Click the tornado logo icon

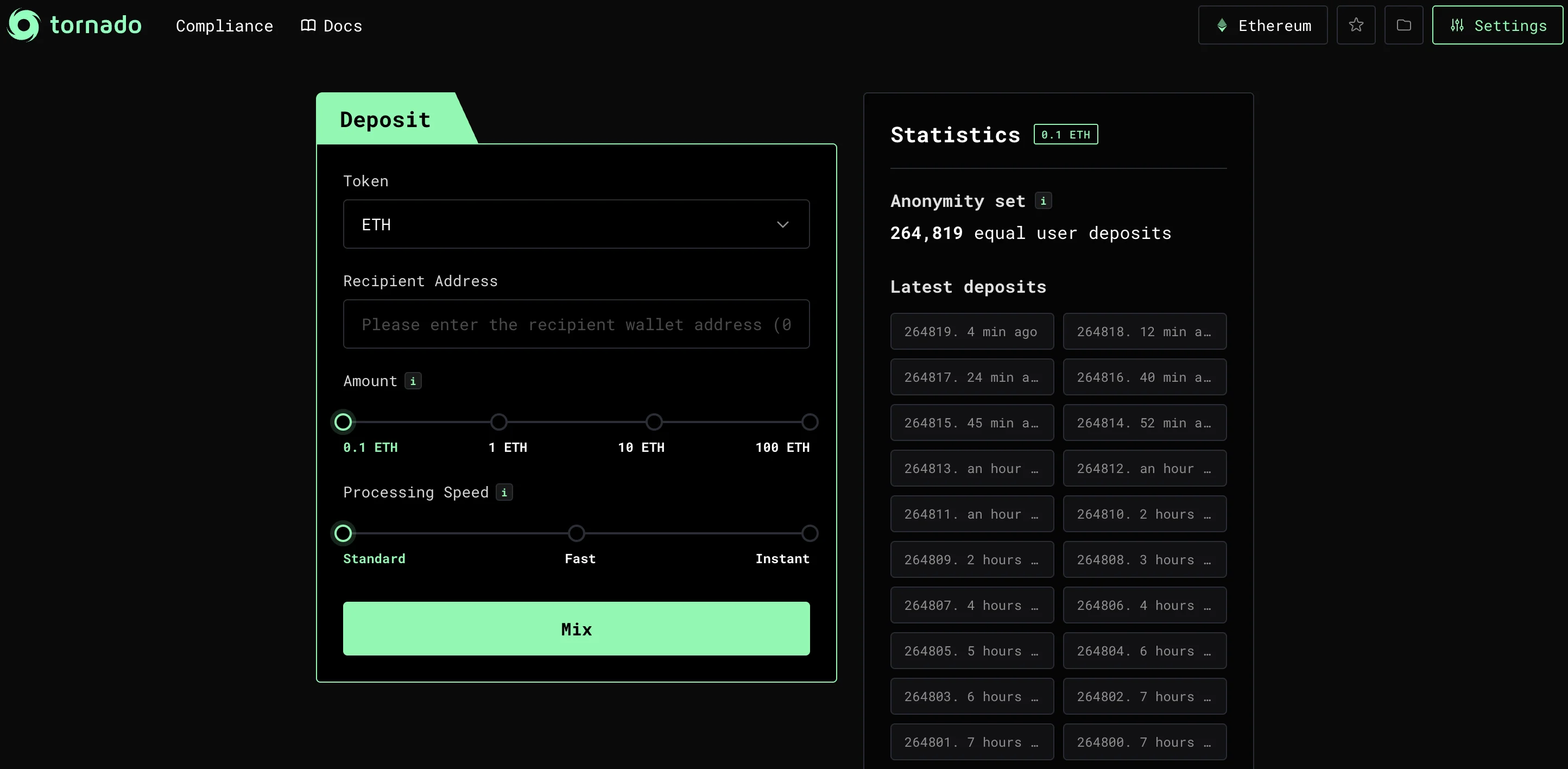coord(23,25)
